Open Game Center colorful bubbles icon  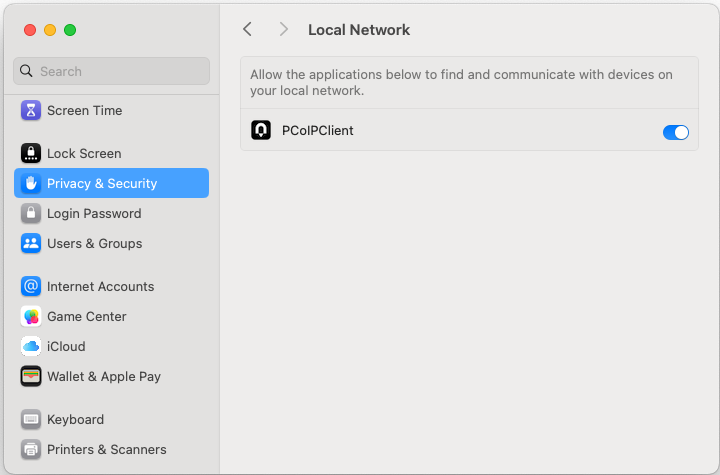(31, 317)
